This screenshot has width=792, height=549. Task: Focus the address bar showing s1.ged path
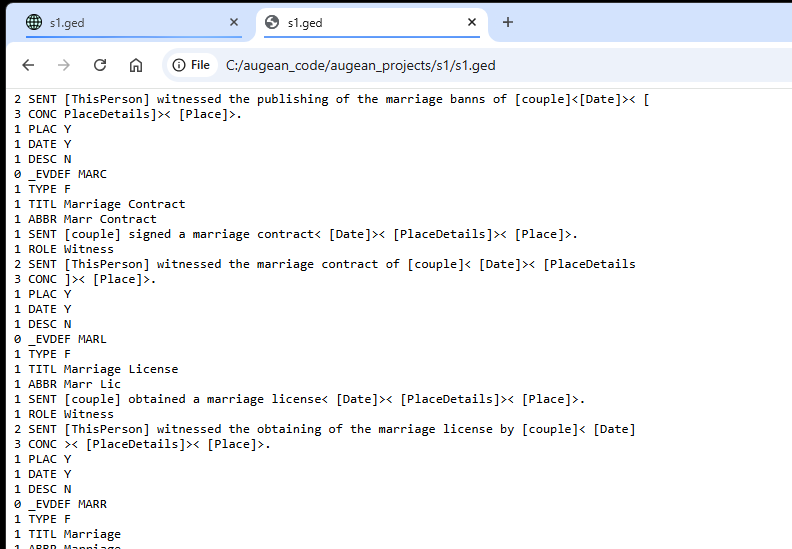(x=450, y=65)
